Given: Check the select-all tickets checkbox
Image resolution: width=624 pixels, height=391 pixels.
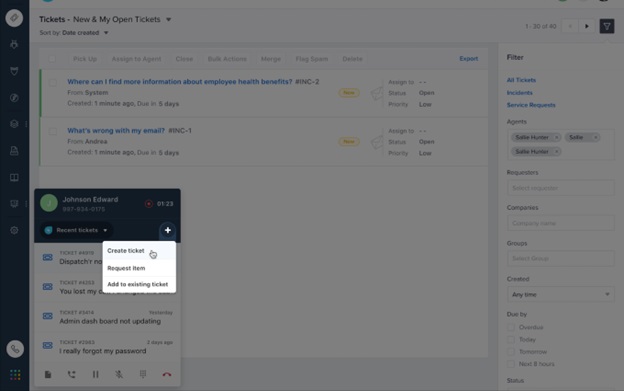Looking at the screenshot, I should pos(52,59).
